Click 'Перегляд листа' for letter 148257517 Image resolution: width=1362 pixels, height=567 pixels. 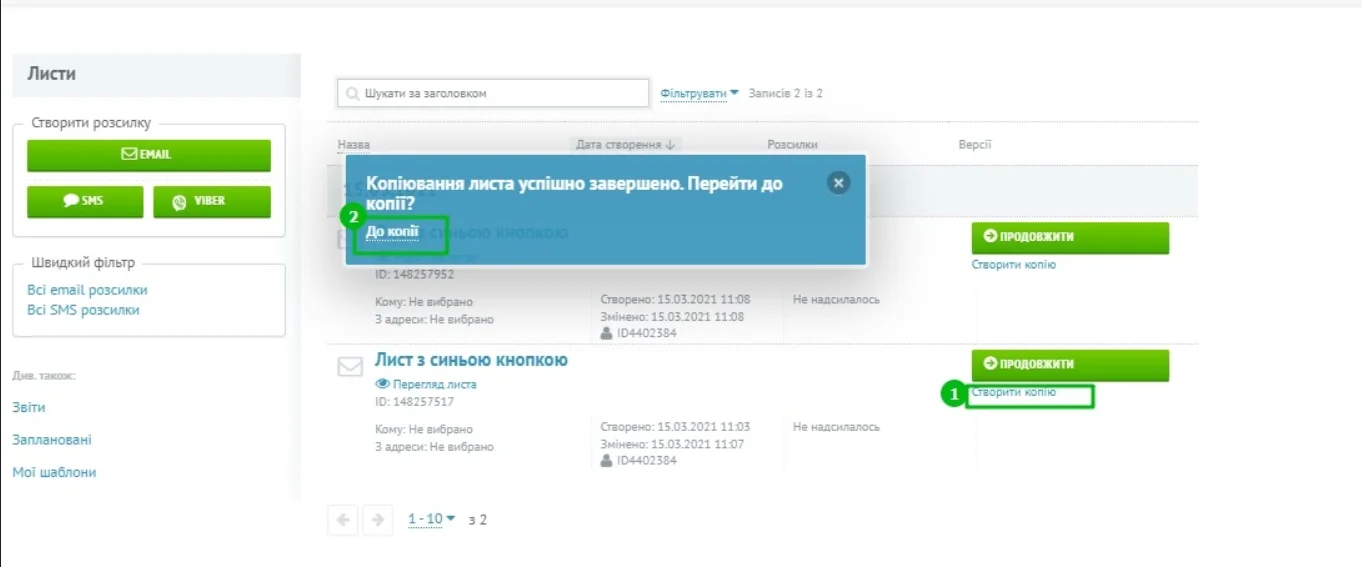[x=426, y=384]
